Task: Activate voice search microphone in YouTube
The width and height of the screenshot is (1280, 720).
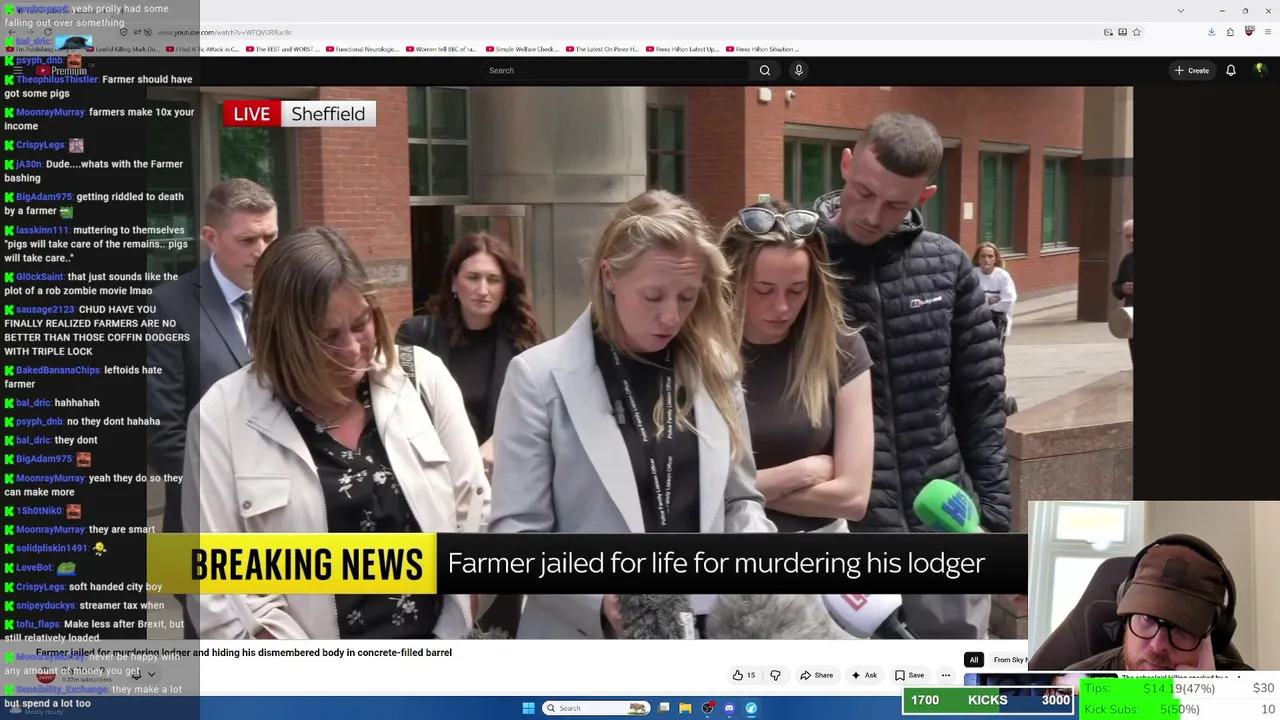Action: click(x=798, y=70)
